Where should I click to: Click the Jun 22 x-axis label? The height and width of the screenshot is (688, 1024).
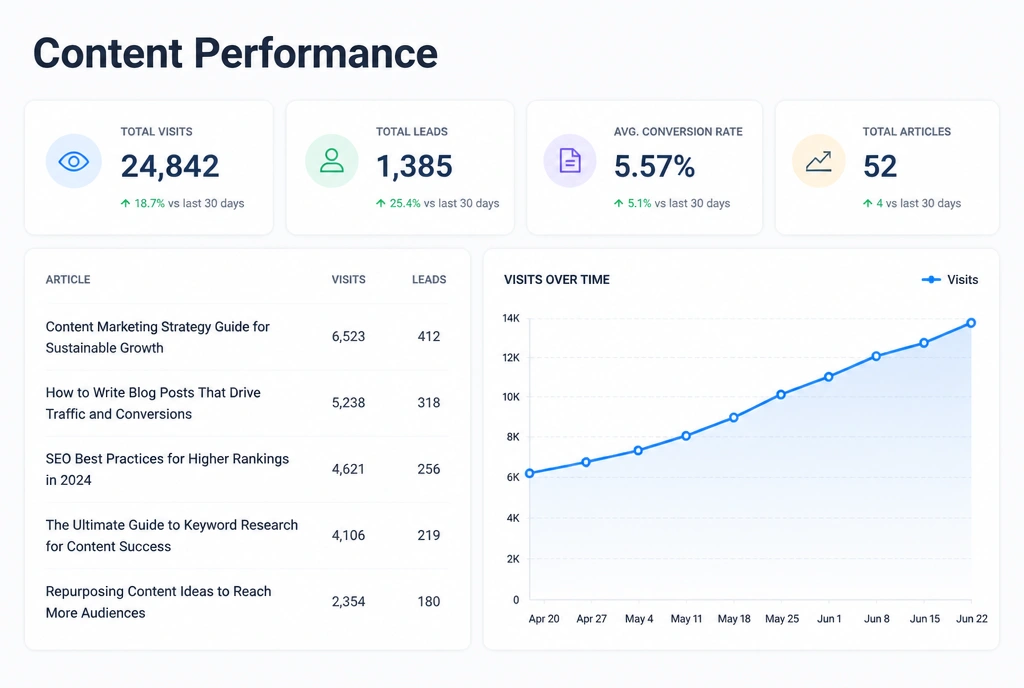click(972, 619)
